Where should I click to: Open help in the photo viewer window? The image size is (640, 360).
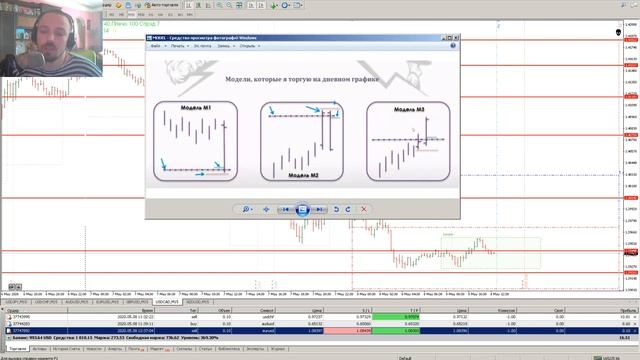(453, 46)
